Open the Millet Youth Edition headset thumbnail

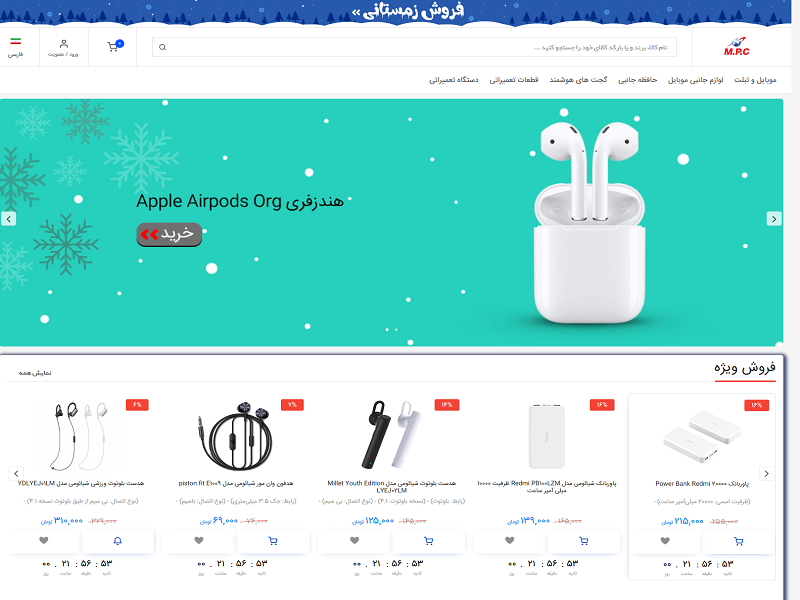391,435
